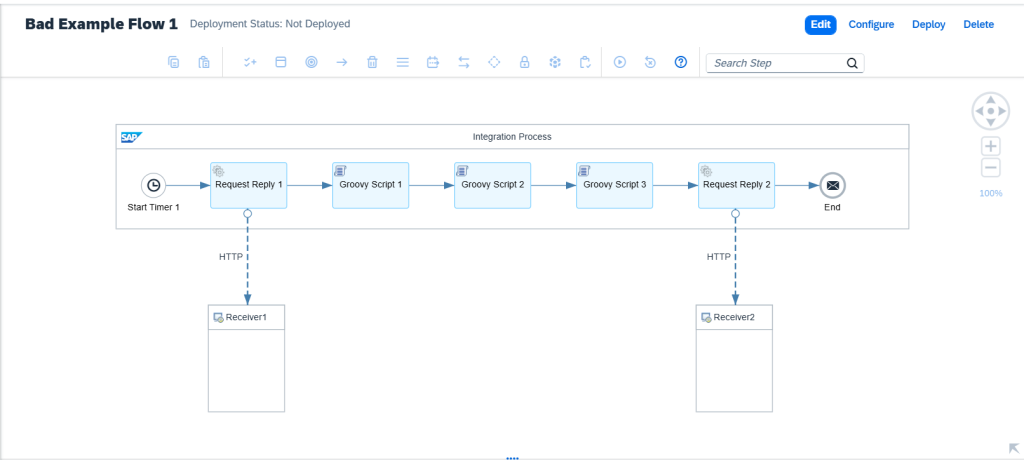Click the Deploy link

[x=929, y=24]
